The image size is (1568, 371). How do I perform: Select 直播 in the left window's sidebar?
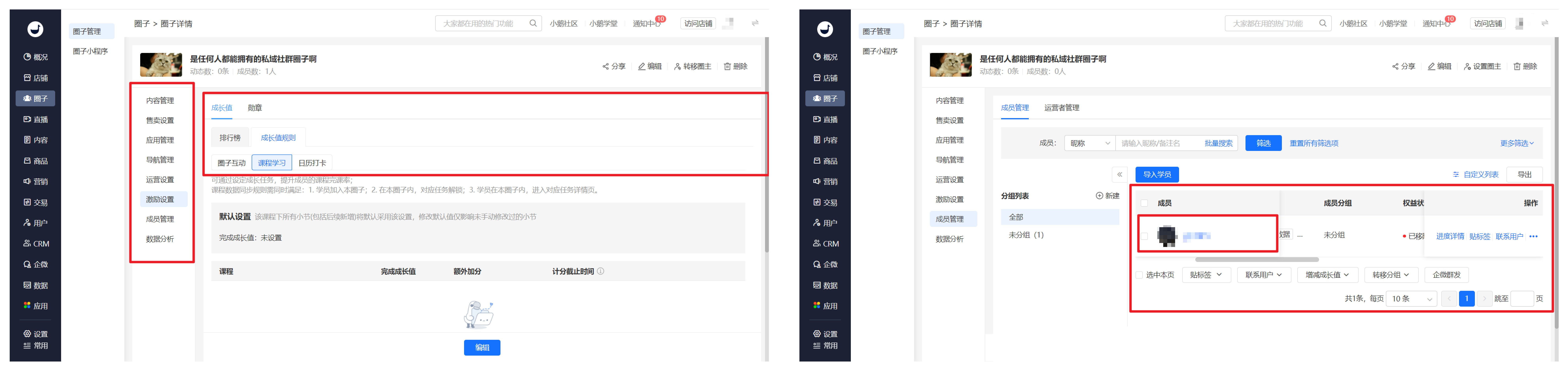click(35, 119)
